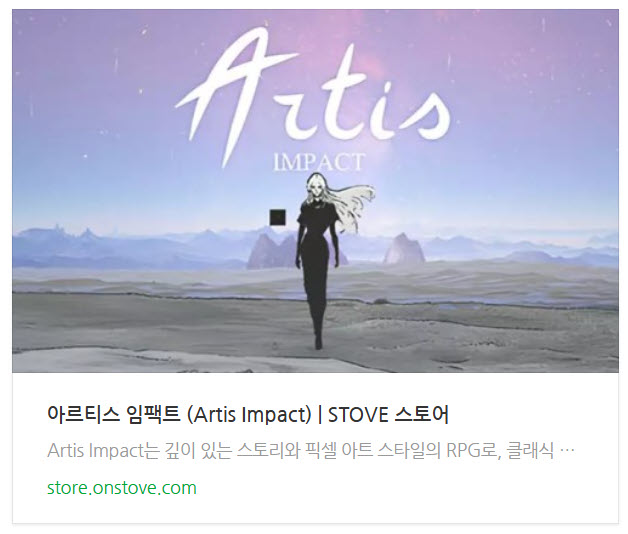Click the white 'Artis' cursive logo
Screen dimensions: 628x534
pos(314,94)
